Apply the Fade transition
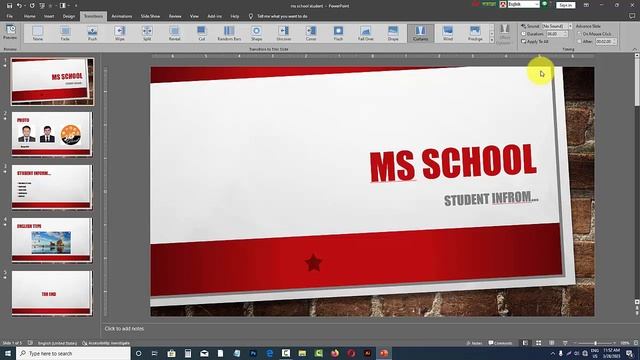Image resolution: width=640 pixels, height=360 pixels. point(65,33)
